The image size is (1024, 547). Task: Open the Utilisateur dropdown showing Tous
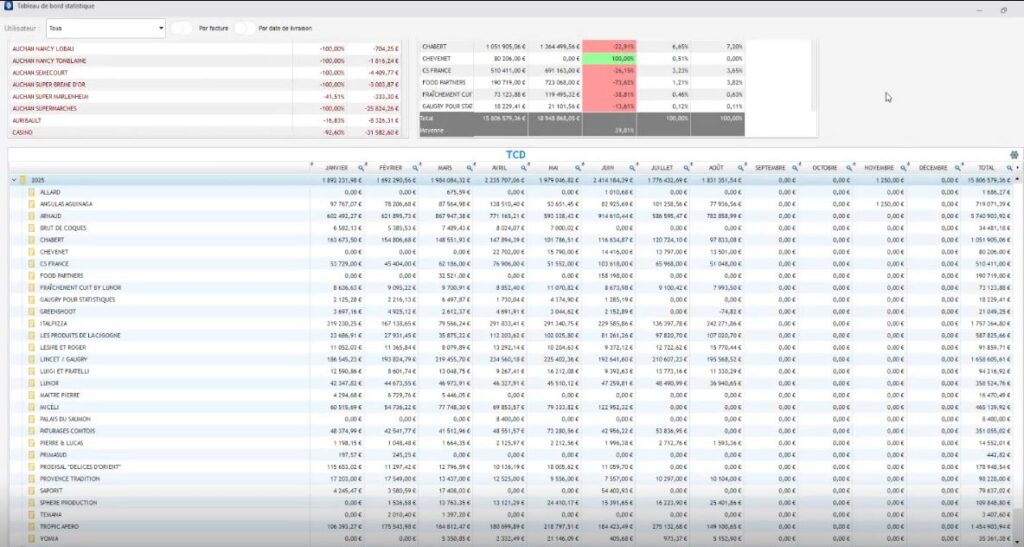point(106,28)
